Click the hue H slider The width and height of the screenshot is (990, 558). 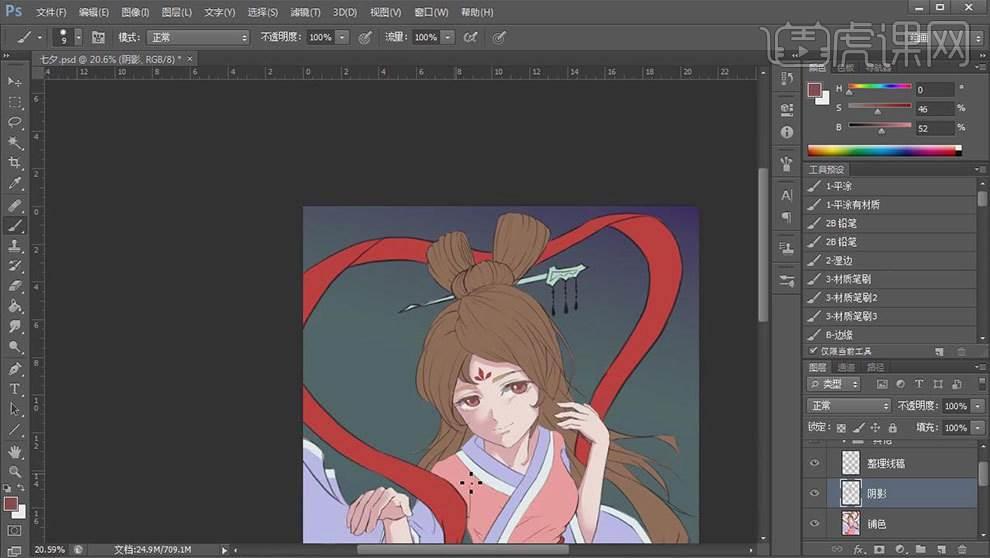click(880, 87)
